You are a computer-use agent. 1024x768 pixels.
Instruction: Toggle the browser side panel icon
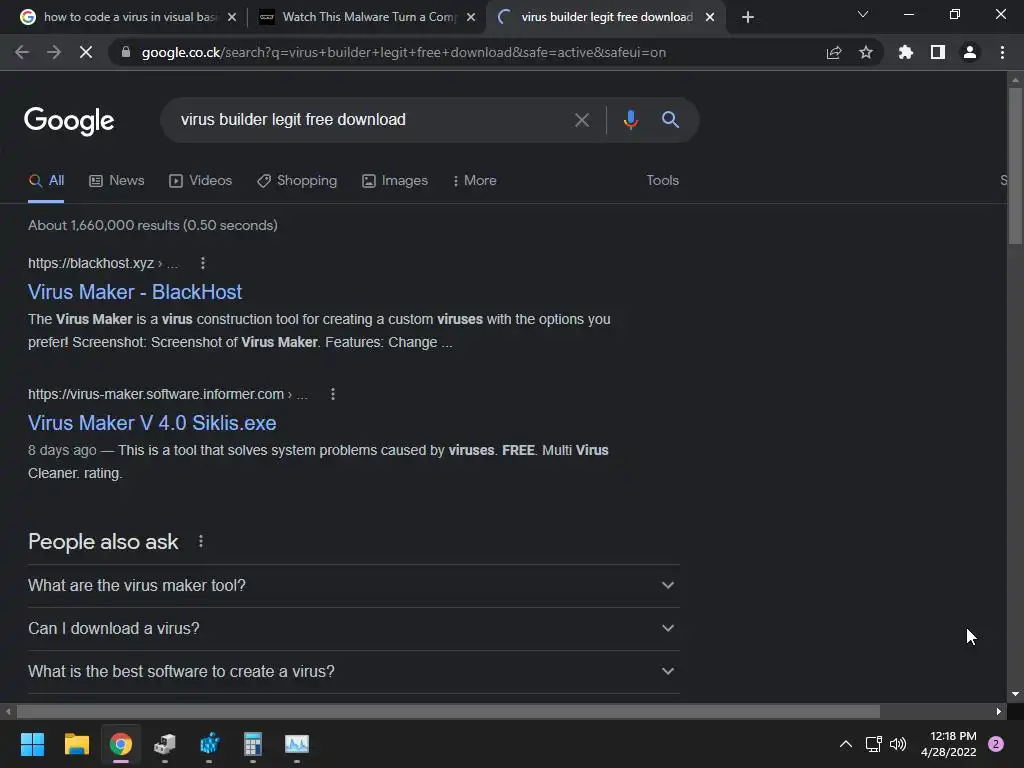938,52
